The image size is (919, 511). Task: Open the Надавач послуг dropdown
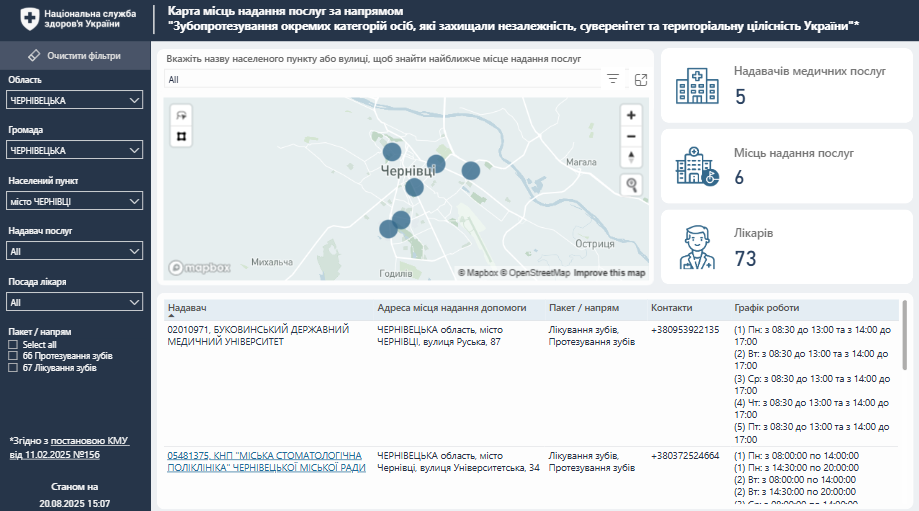[x=74, y=251]
